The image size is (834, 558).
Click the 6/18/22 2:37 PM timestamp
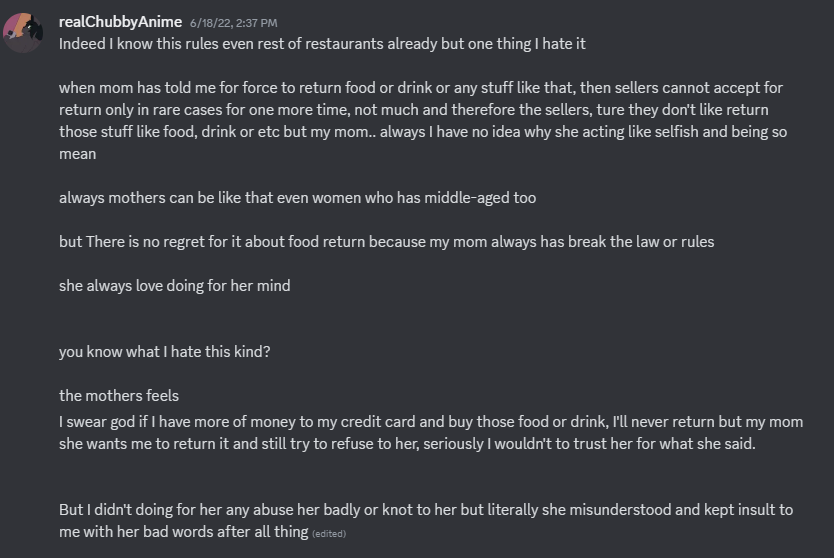(233, 22)
